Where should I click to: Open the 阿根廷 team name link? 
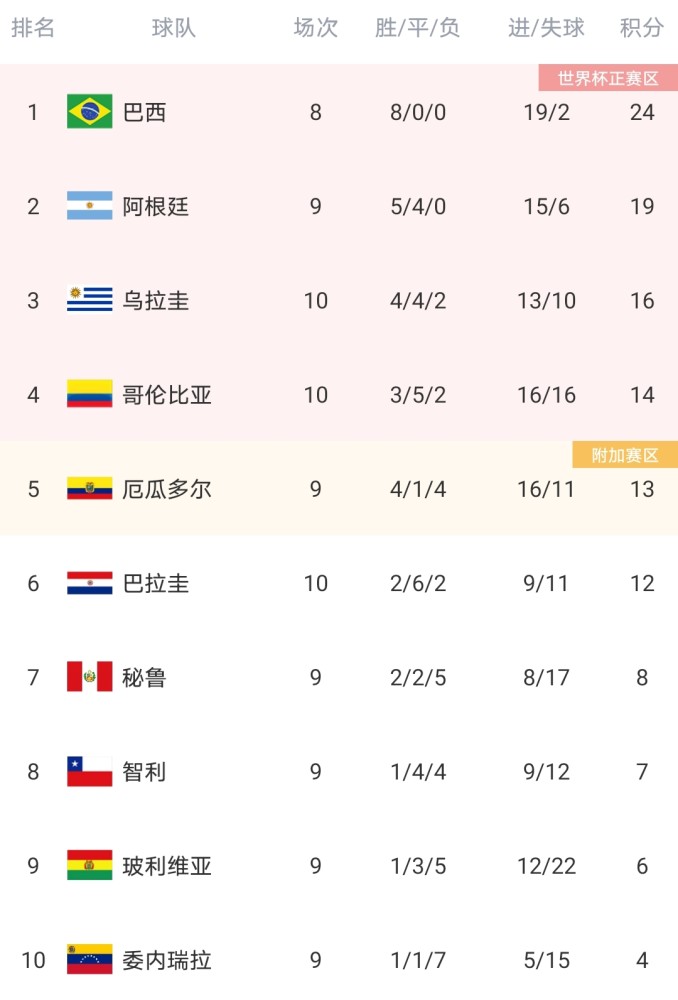(156, 207)
